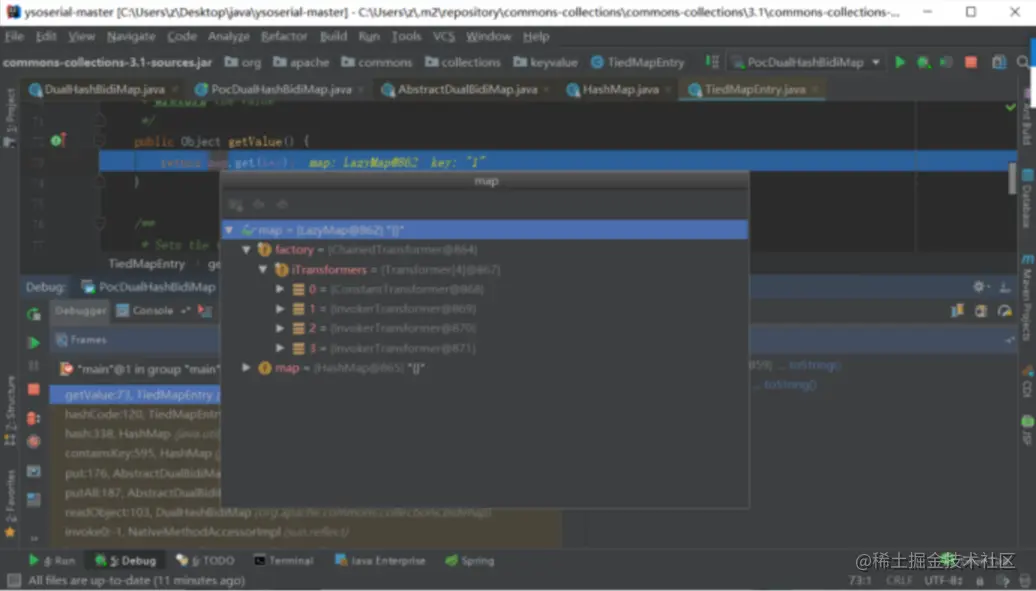Select the Debugger tab
The width and height of the screenshot is (1036, 591).
tap(80, 311)
